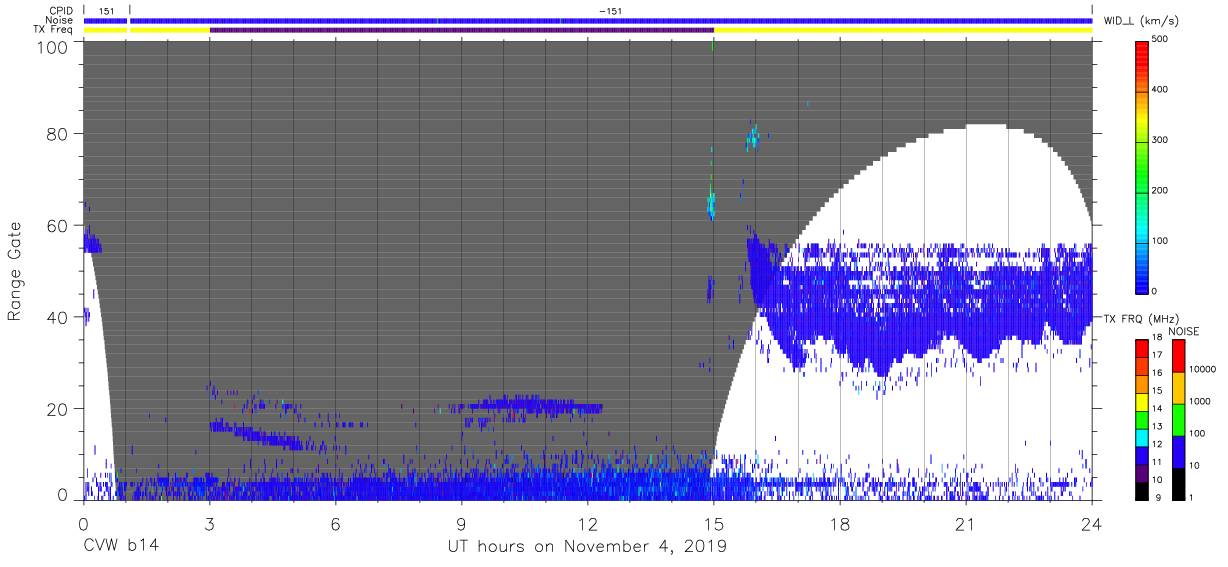
Task: Click the 15 tick on UT hours axis
Action: pos(713,522)
